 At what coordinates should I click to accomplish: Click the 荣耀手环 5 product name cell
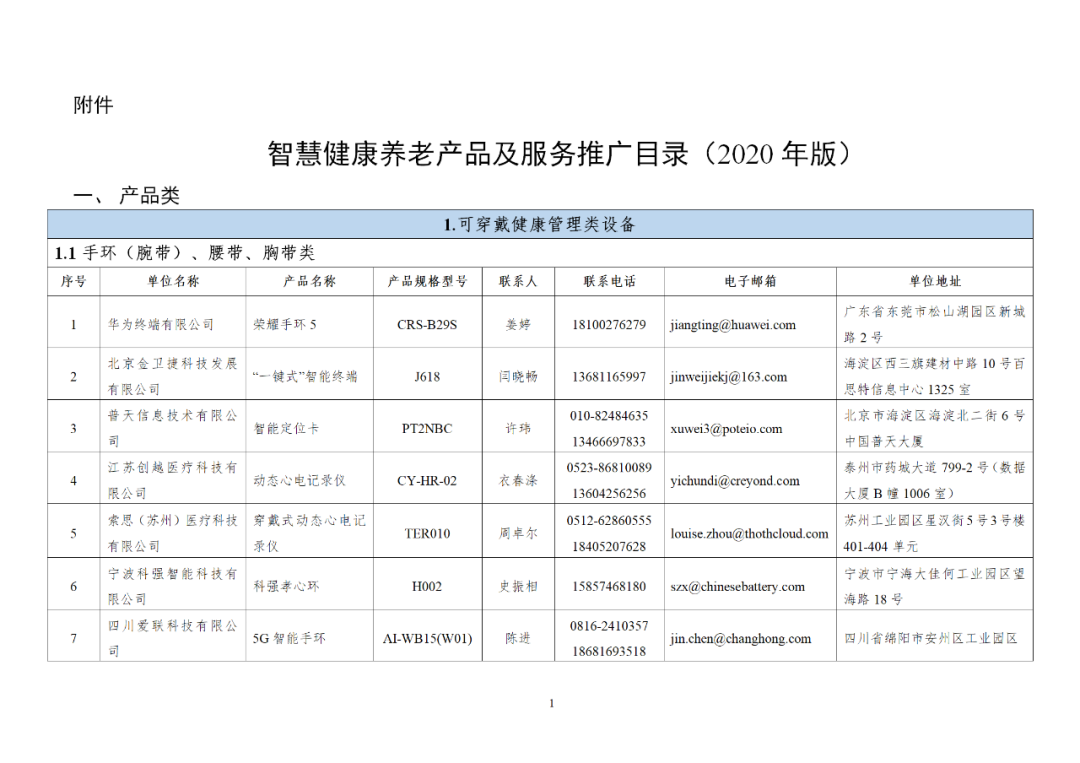tap(284, 325)
